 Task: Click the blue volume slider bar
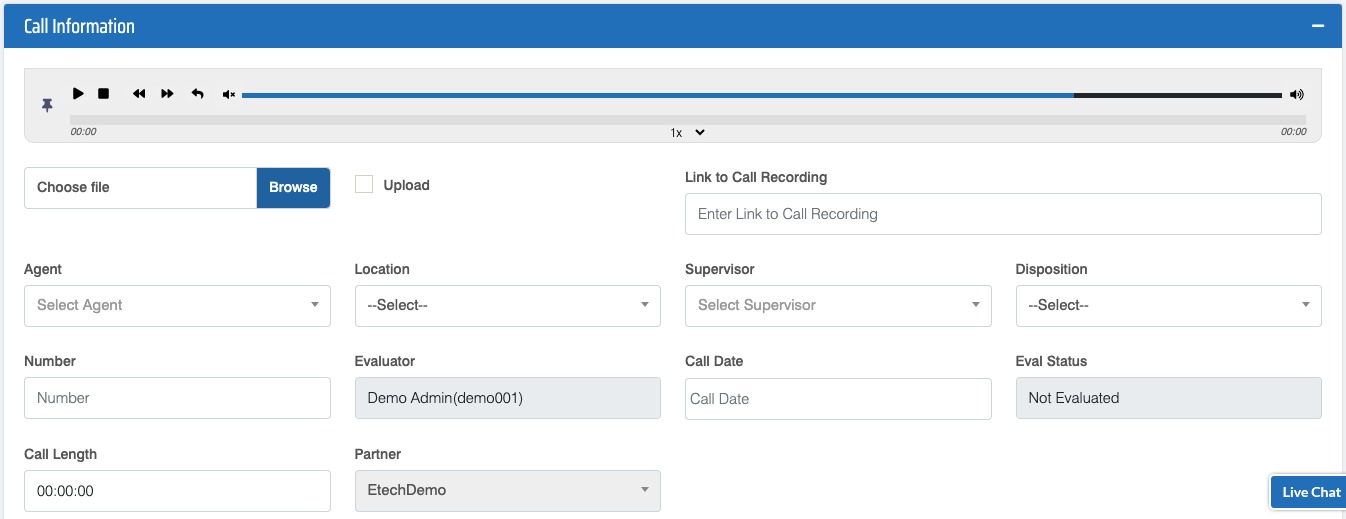pyautogui.click(x=657, y=95)
